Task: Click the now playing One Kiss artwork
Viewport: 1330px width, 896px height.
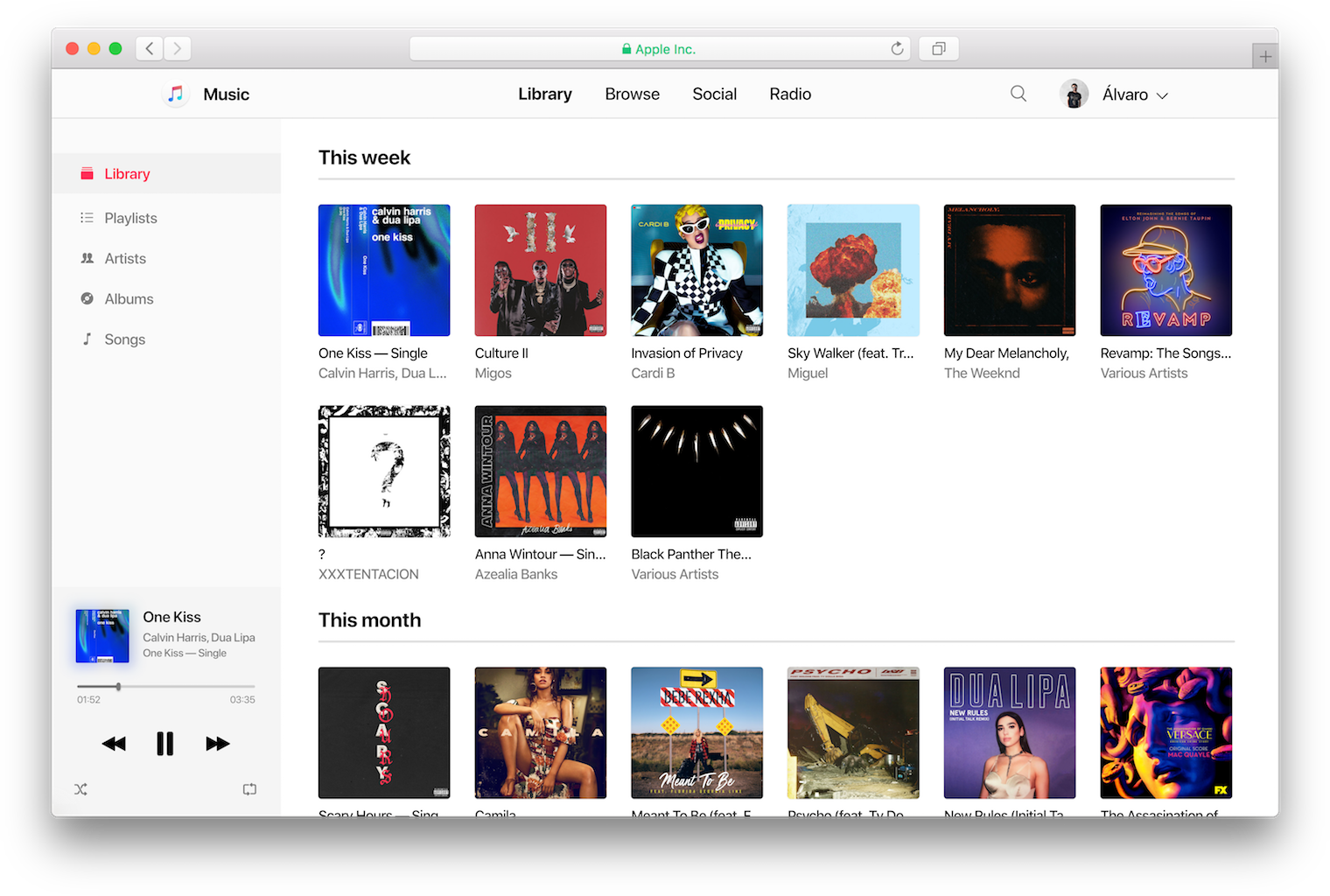Action: (x=102, y=636)
